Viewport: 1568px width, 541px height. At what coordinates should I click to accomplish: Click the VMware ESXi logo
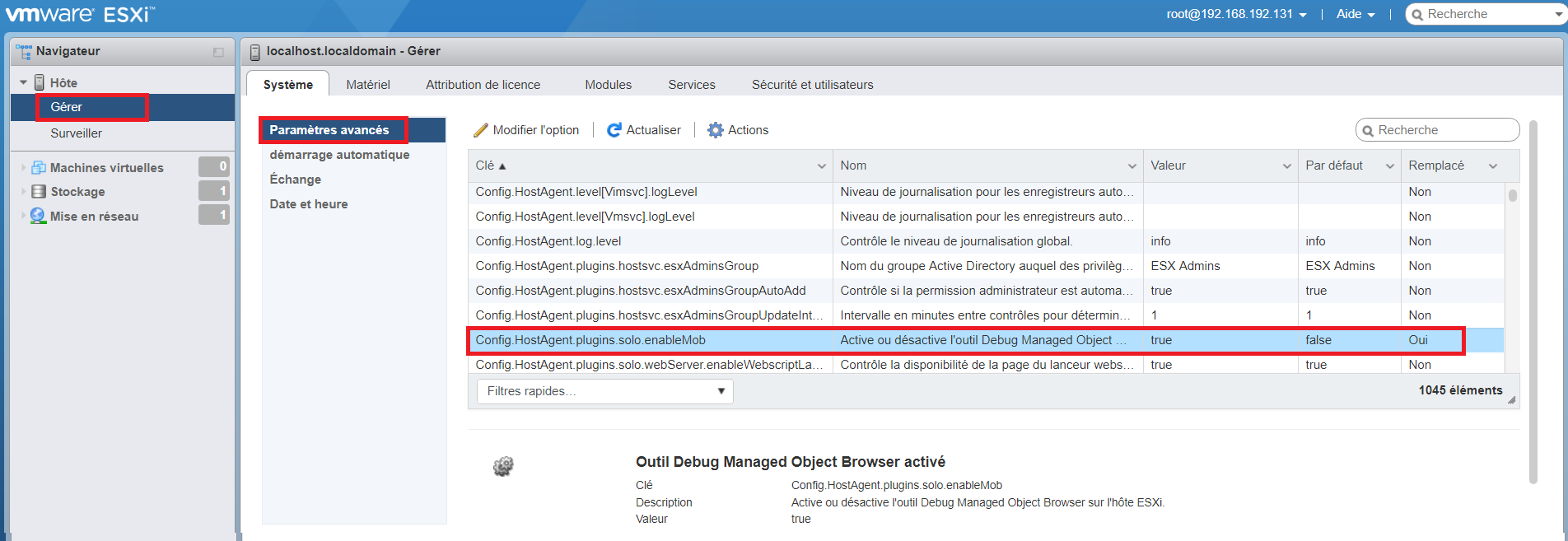coord(80,14)
